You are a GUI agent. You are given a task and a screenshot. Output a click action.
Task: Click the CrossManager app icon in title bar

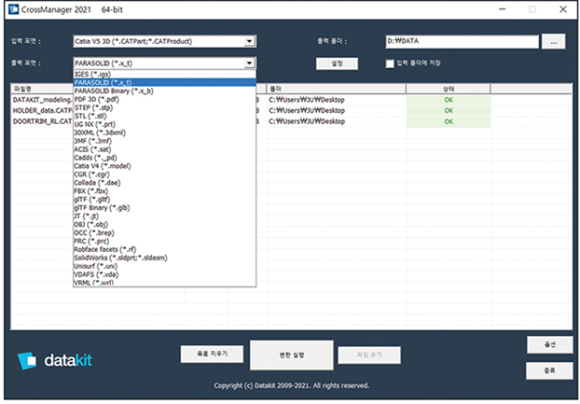coord(13,9)
